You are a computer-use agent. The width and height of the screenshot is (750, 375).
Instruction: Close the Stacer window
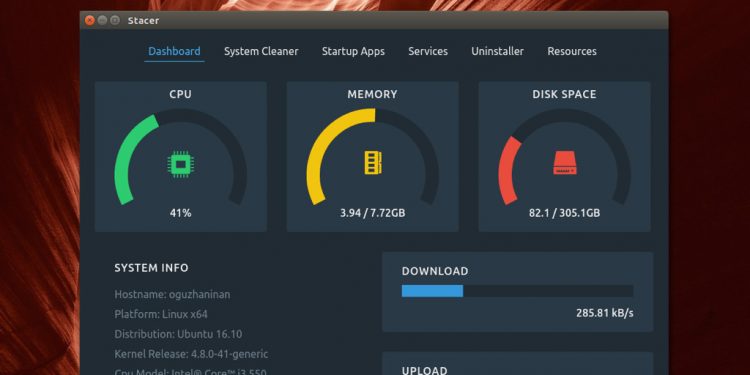pyautogui.click(x=89, y=20)
